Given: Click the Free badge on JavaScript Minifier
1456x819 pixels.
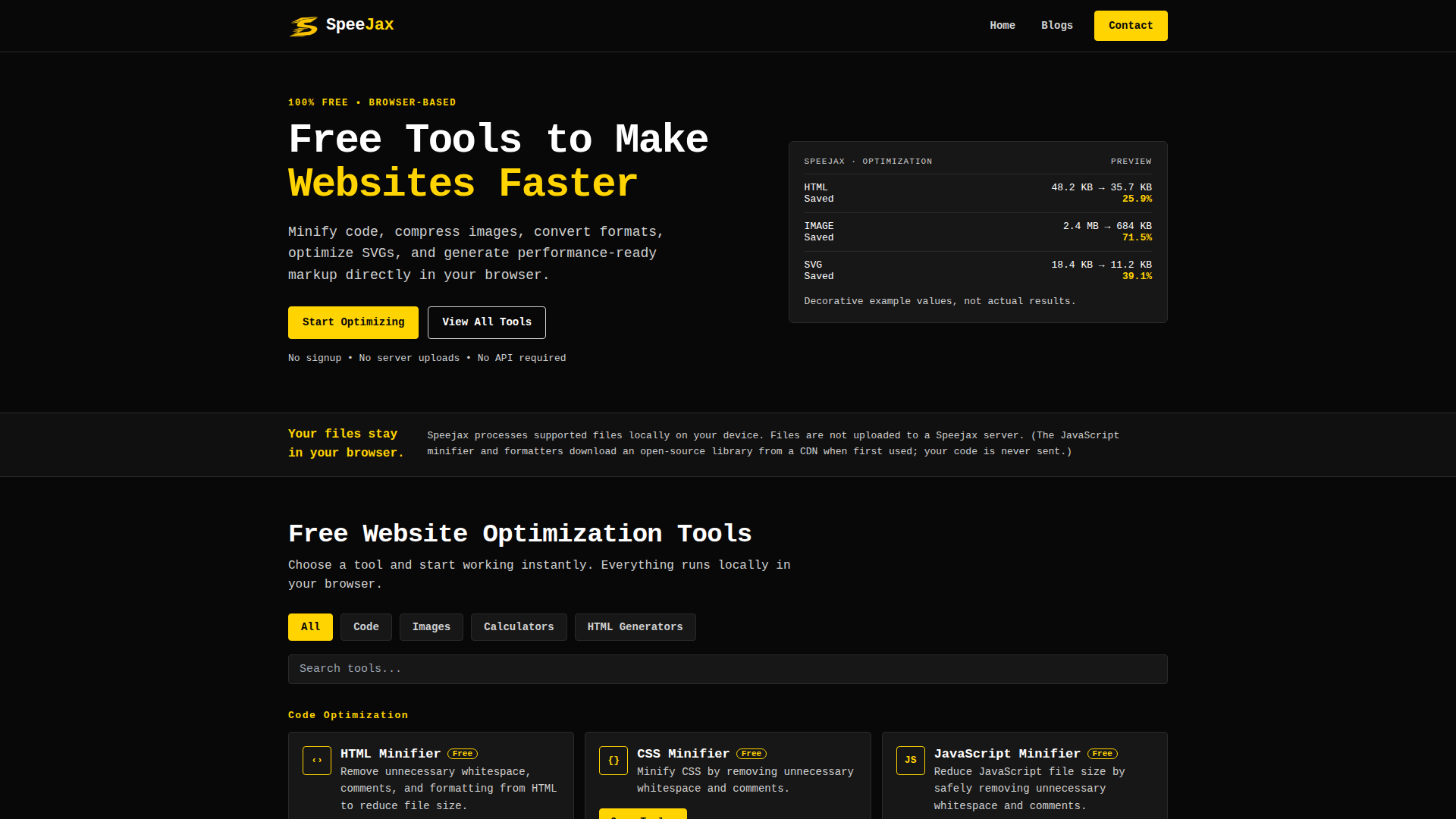Looking at the screenshot, I should point(1103,754).
